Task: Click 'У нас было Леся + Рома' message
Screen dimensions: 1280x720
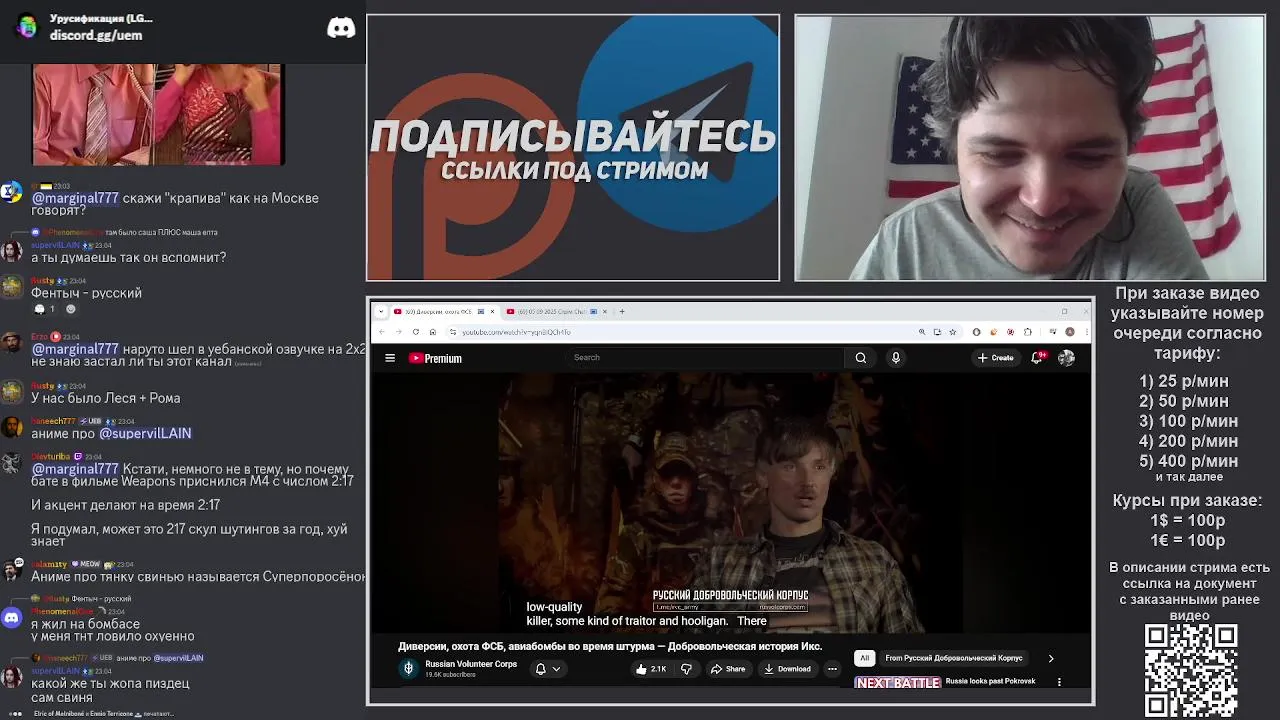Action: (106, 398)
